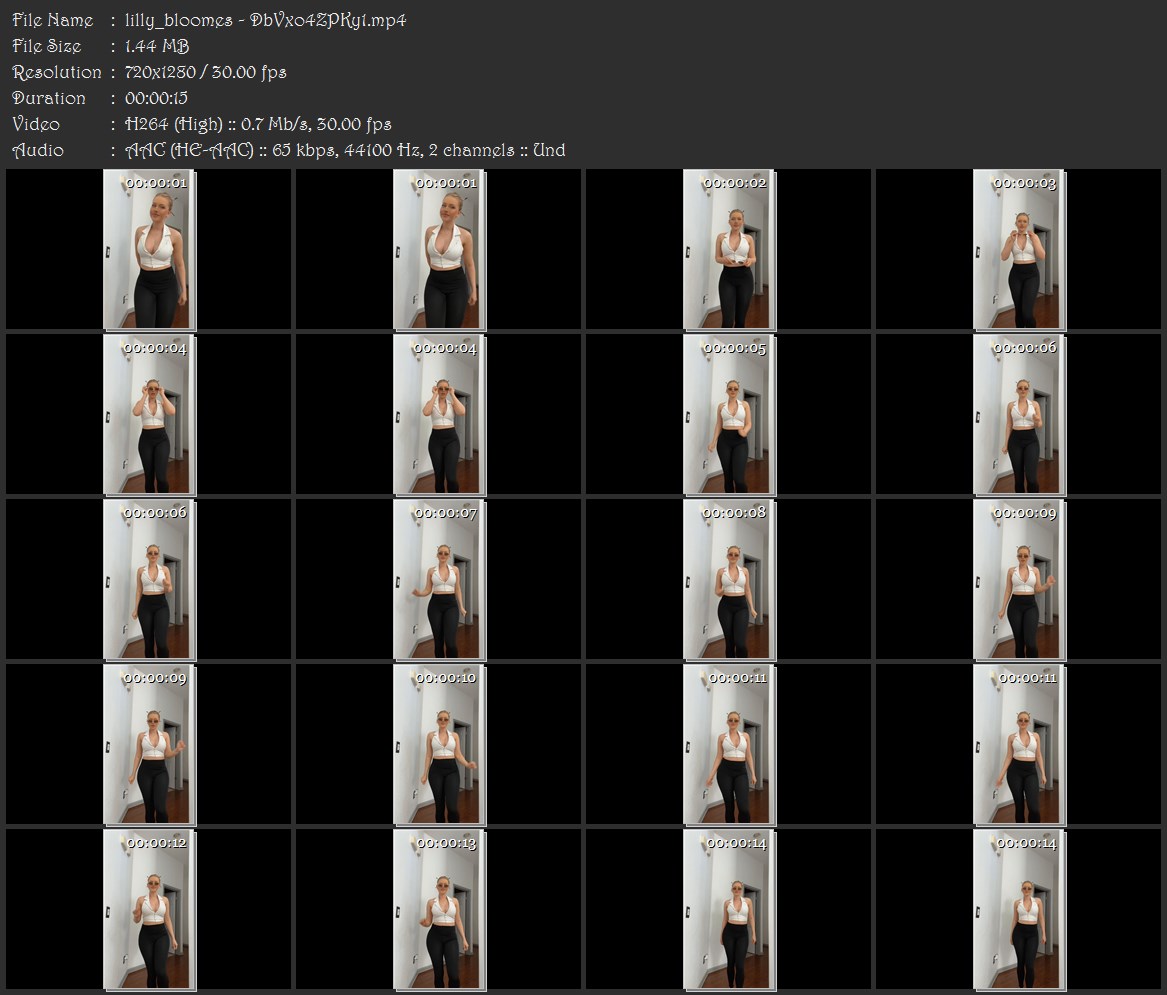Select the "Video" label
The image size is (1167, 995).
36,124
